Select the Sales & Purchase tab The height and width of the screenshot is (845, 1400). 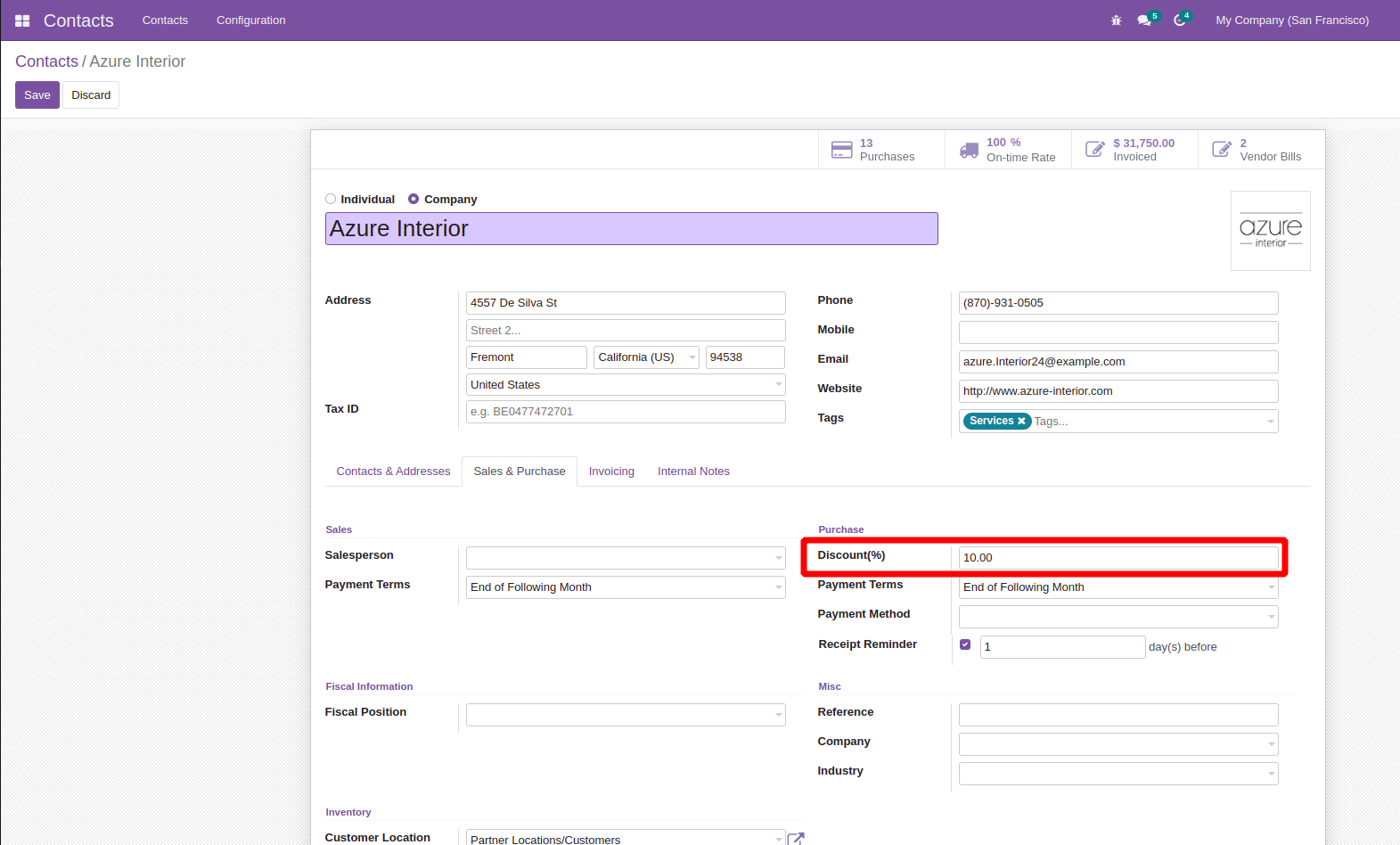point(520,472)
